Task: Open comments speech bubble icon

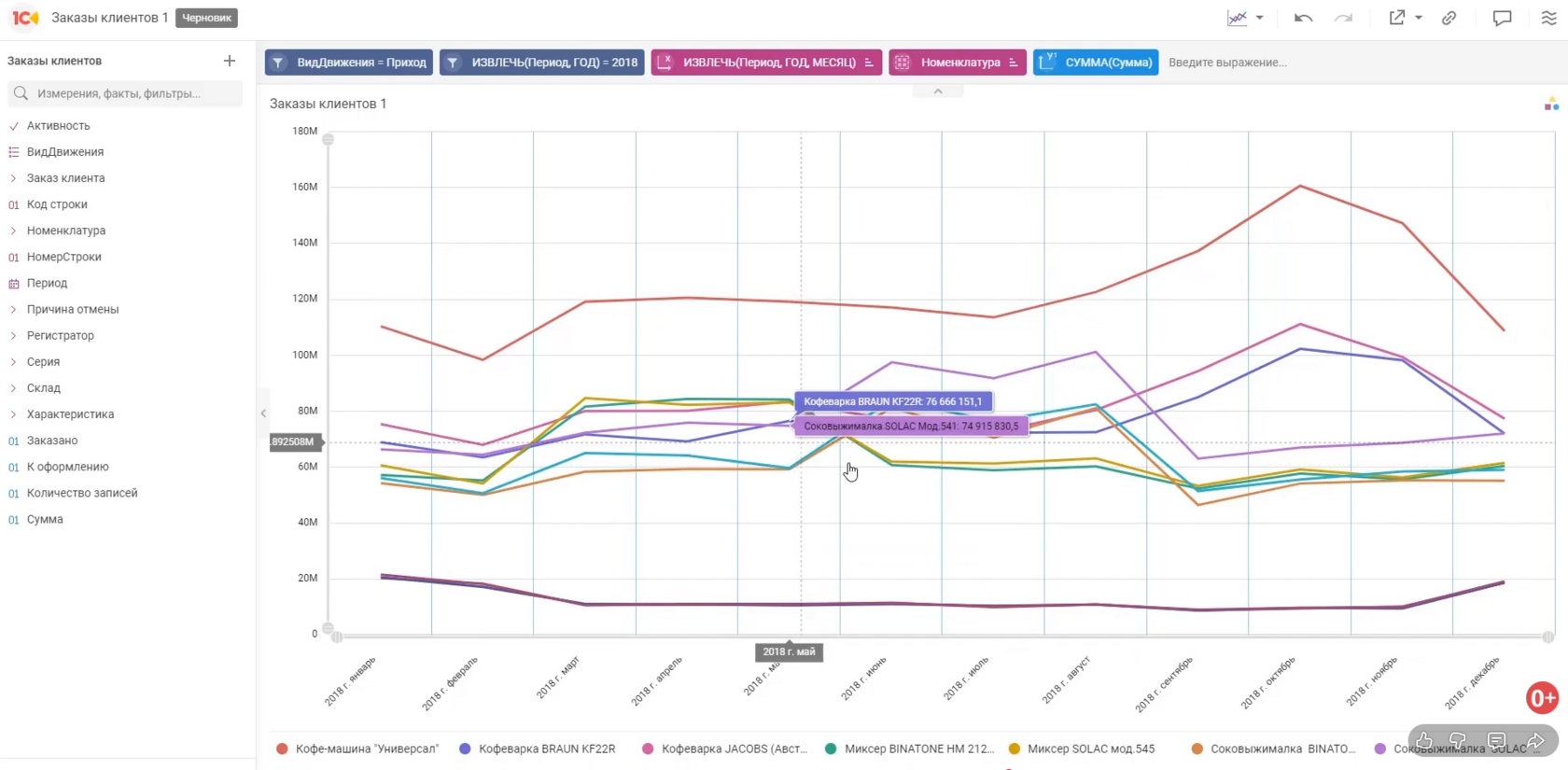Action: (x=1502, y=18)
